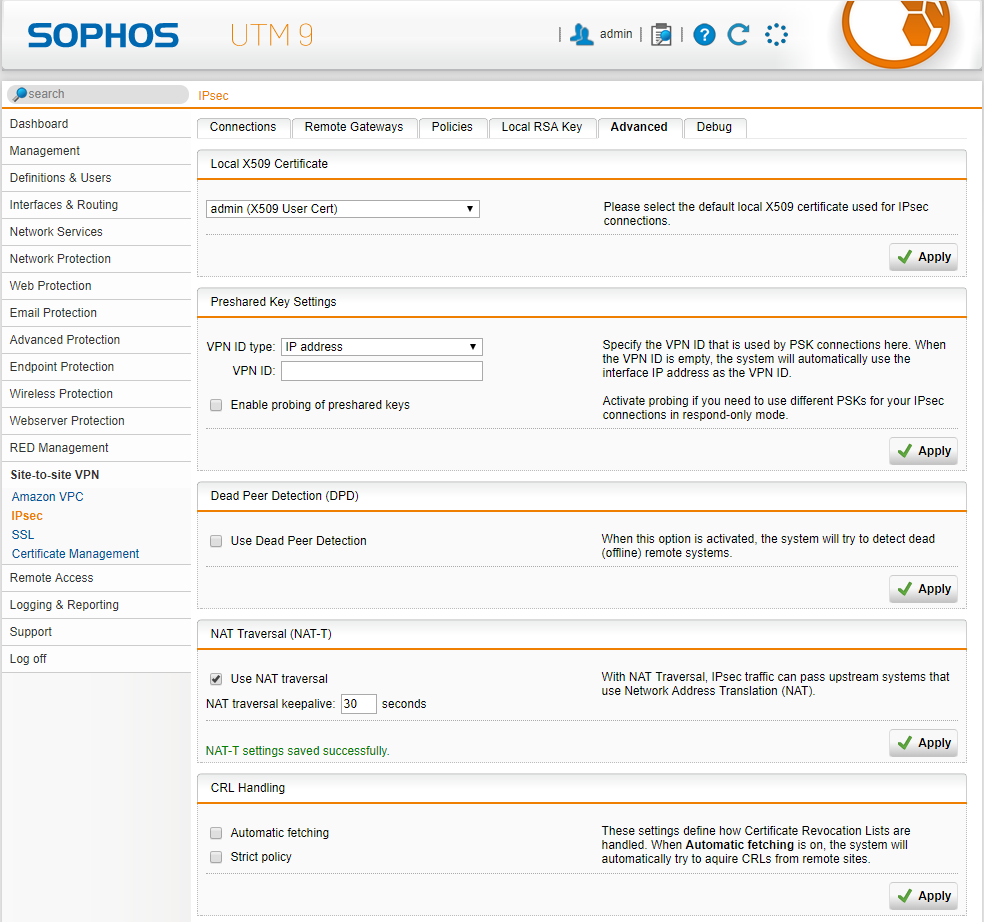The image size is (984, 922).
Task: Apply the Dead Peer Detection setting
Action: pyautogui.click(x=923, y=589)
